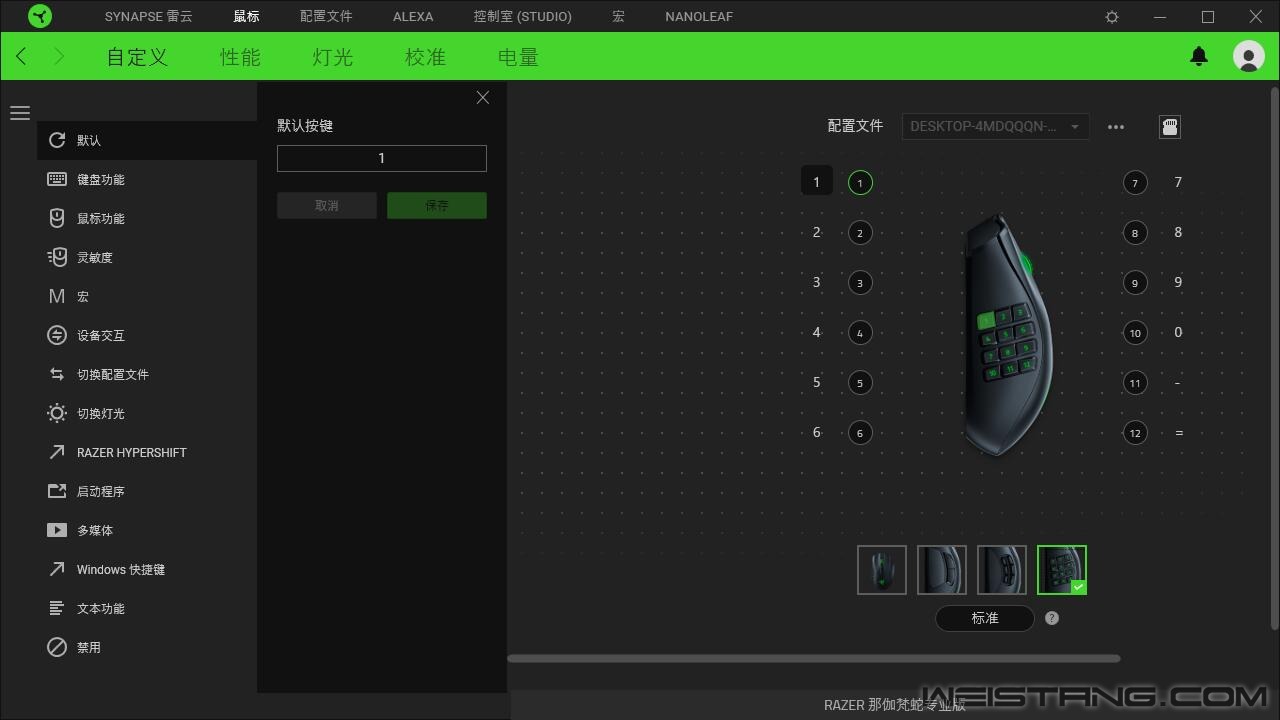Image resolution: width=1280 pixels, height=720 pixels.
Task: Open the settings gear in the title bar
Action: (x=1112, y=17)
